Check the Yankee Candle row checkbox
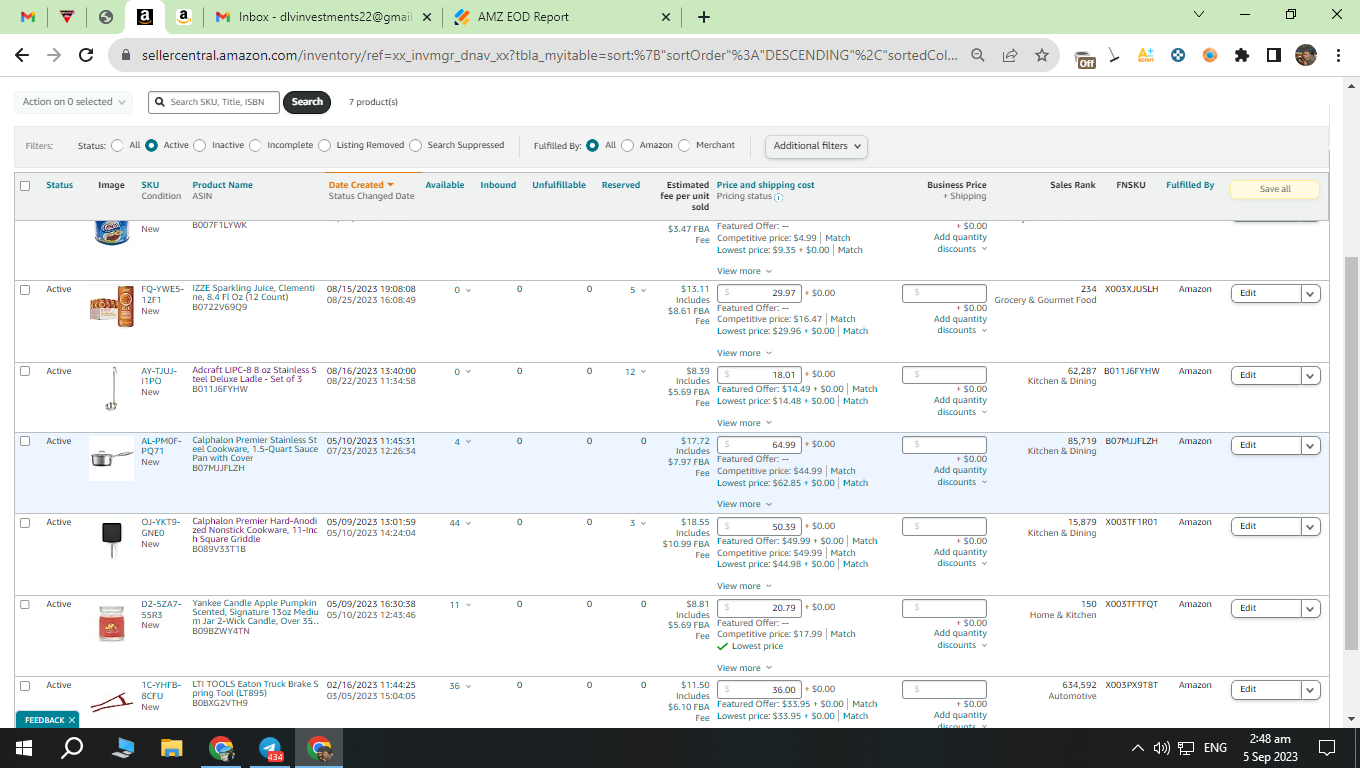Viewport: 1360px width, 768px height. click(x=25, y=604)
